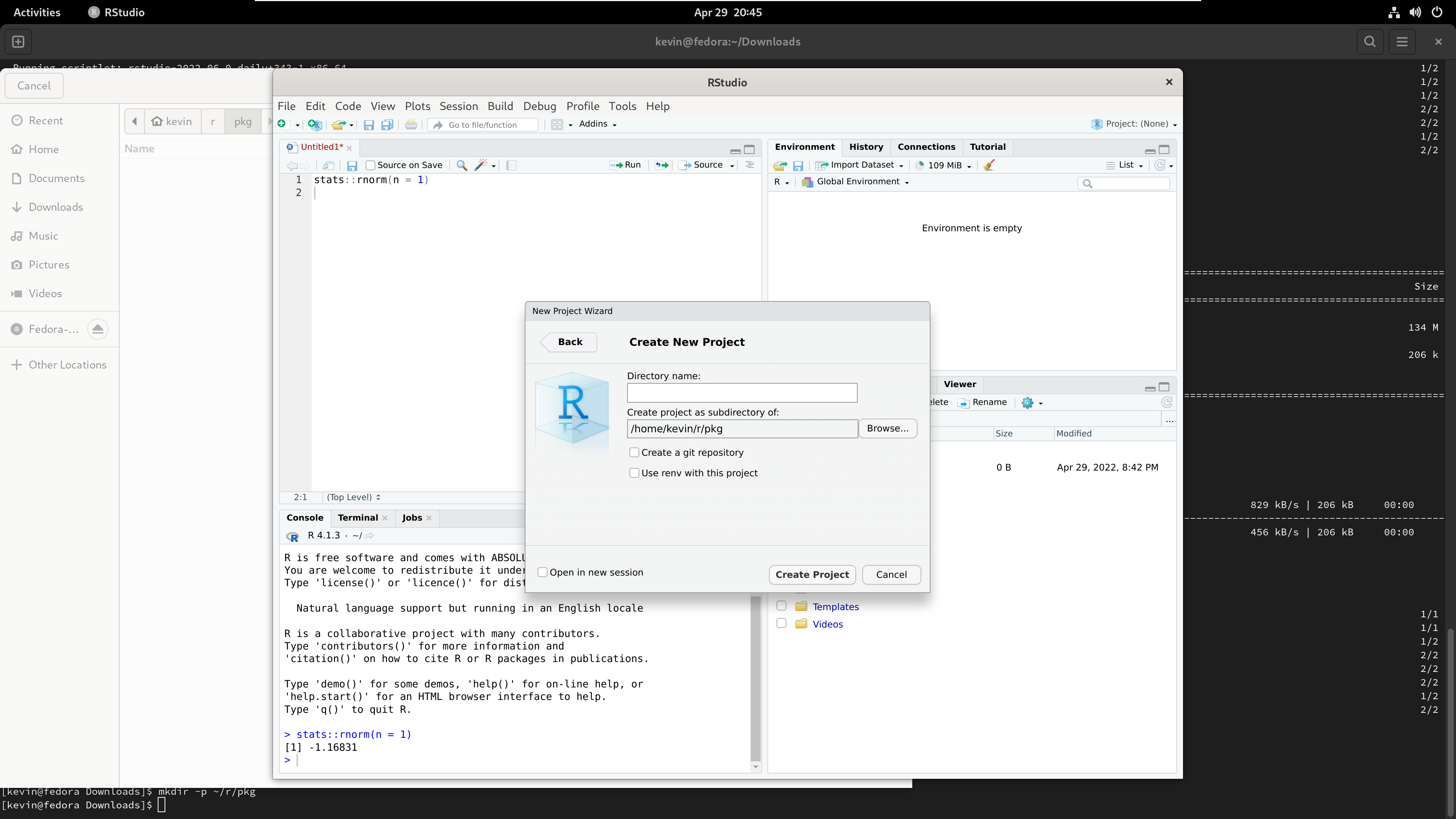
Task: Clear workspace objects with the broom icon
Action: click(x=989, y=165)
